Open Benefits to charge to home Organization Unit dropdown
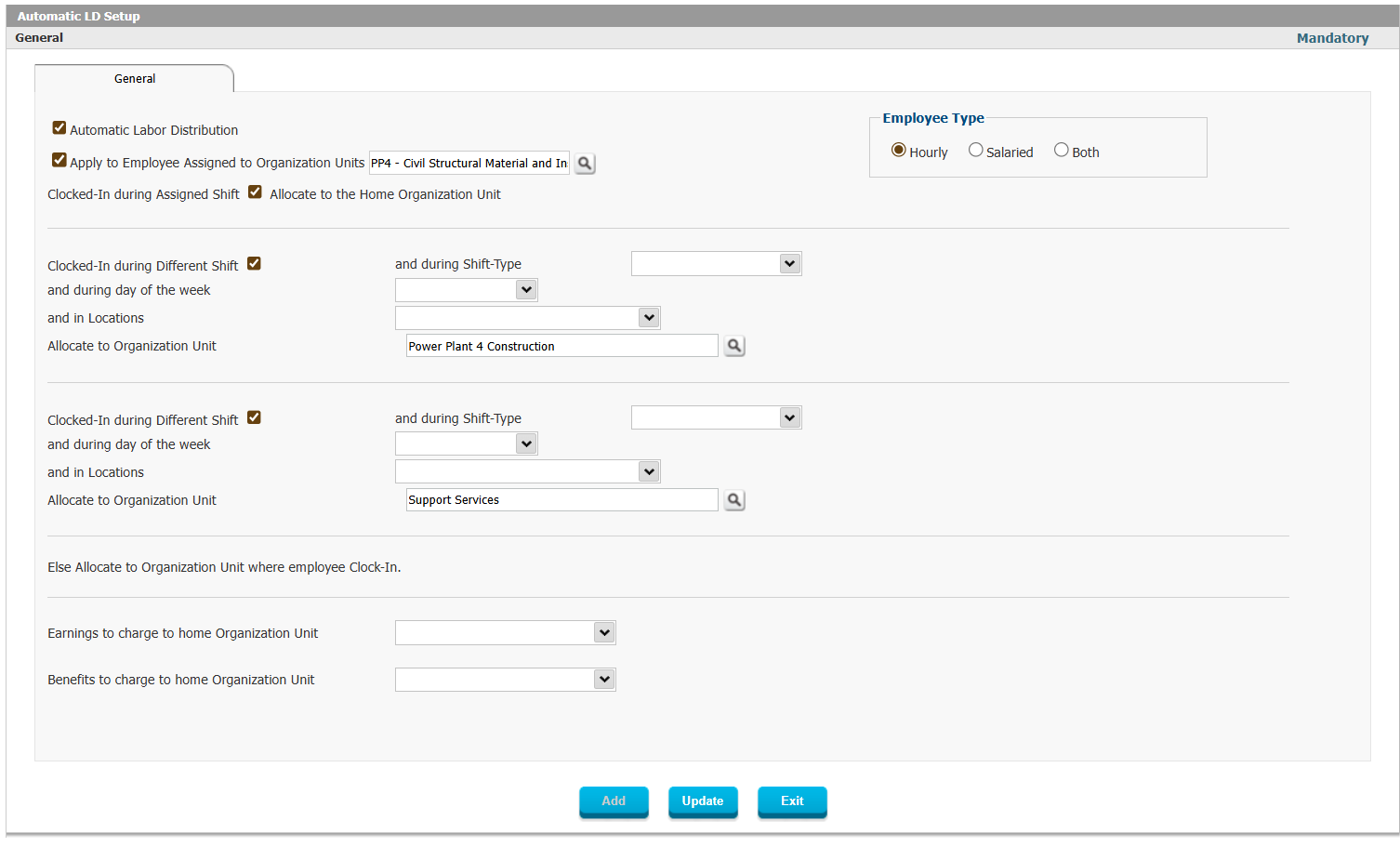 coord(506,680)
